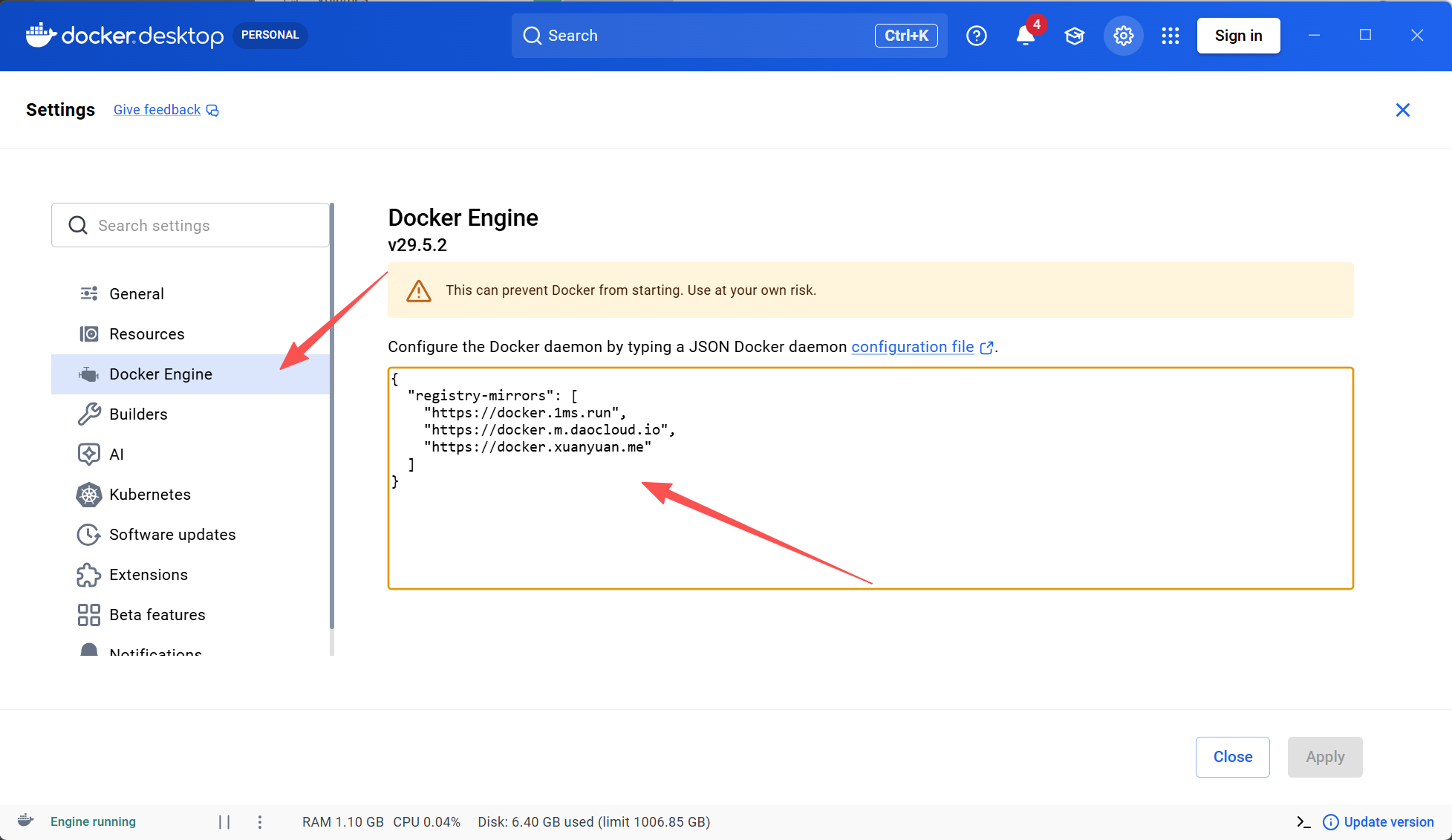Image resolution: width=1452 pixels, height=840 pixels.
Task: Click the RAM 1.10 GB status
Action: coord(343,822)
